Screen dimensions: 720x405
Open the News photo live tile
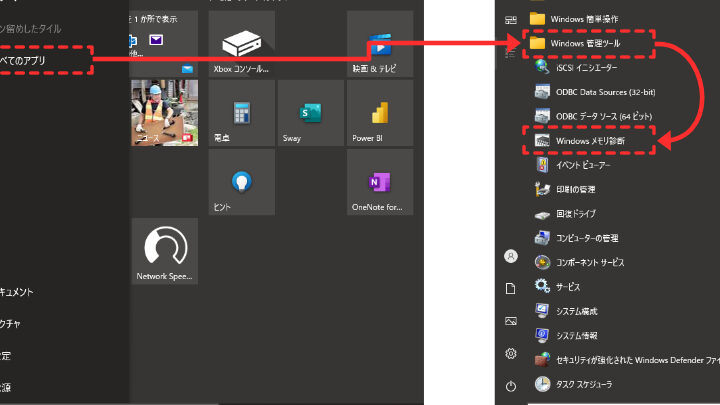pyautogui.click(x=164, y=113)
